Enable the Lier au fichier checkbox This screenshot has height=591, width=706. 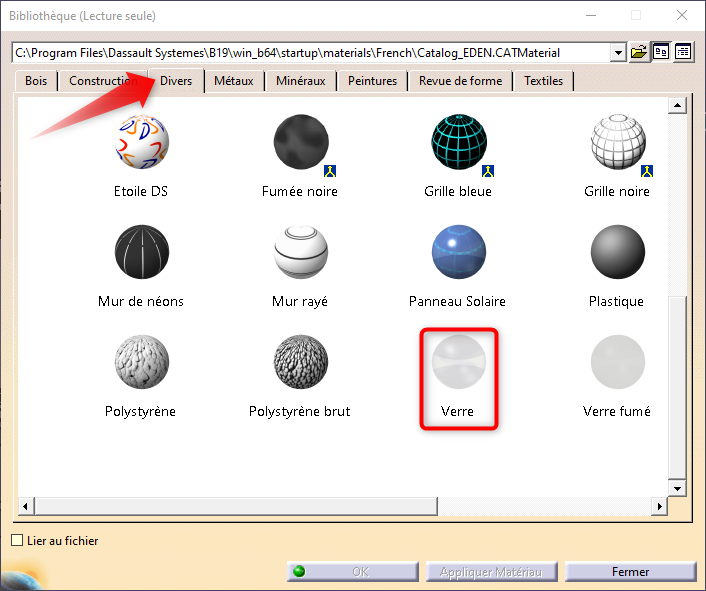17,541
